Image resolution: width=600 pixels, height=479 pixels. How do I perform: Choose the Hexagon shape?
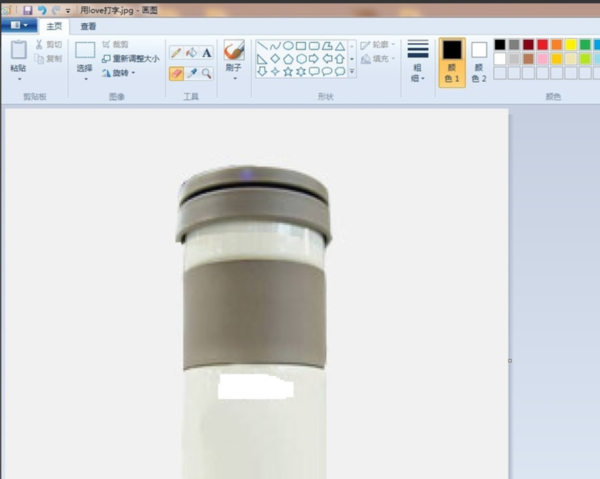(x=301, y=59)
